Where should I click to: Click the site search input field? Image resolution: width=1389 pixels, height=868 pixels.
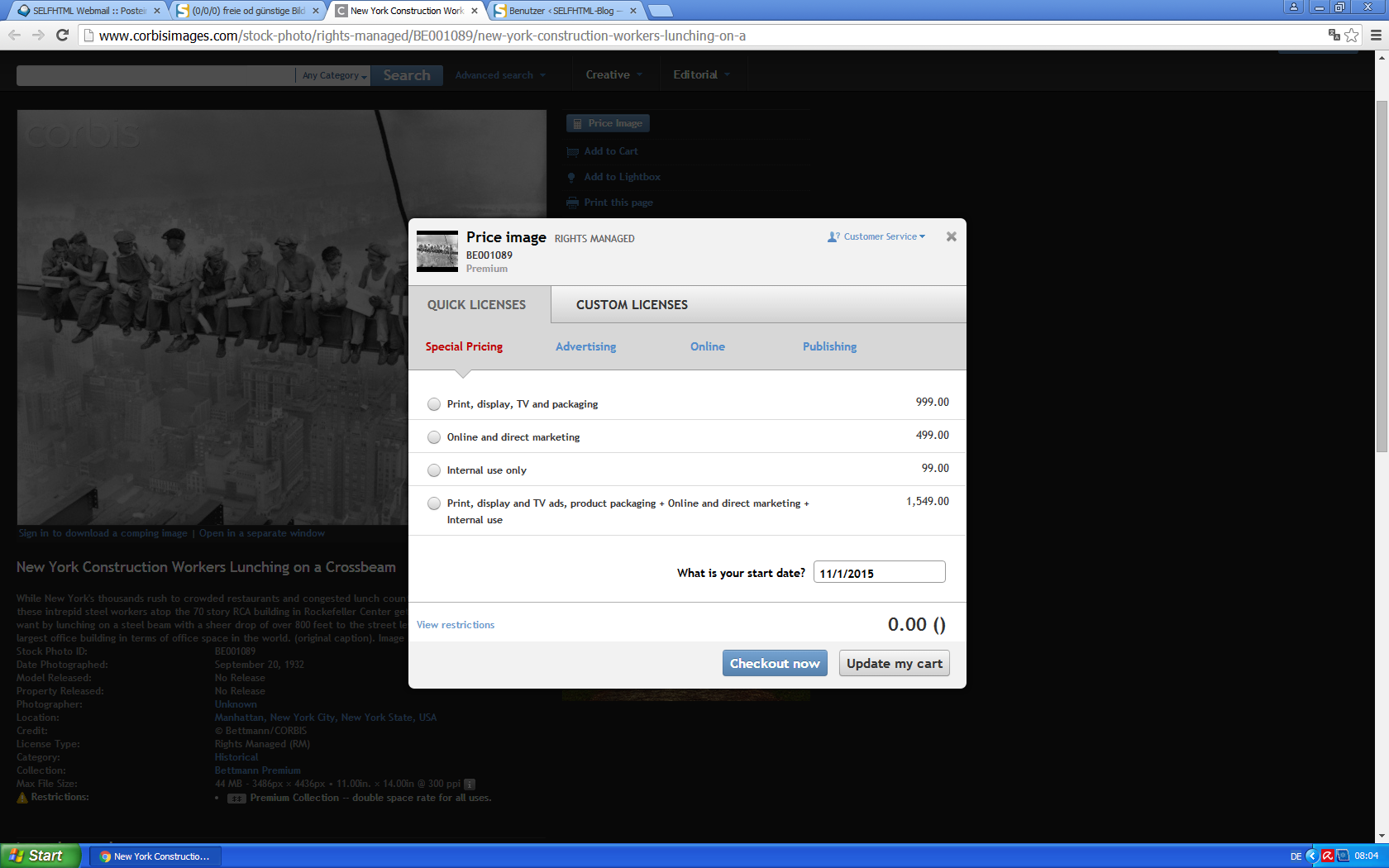point(156,75)
